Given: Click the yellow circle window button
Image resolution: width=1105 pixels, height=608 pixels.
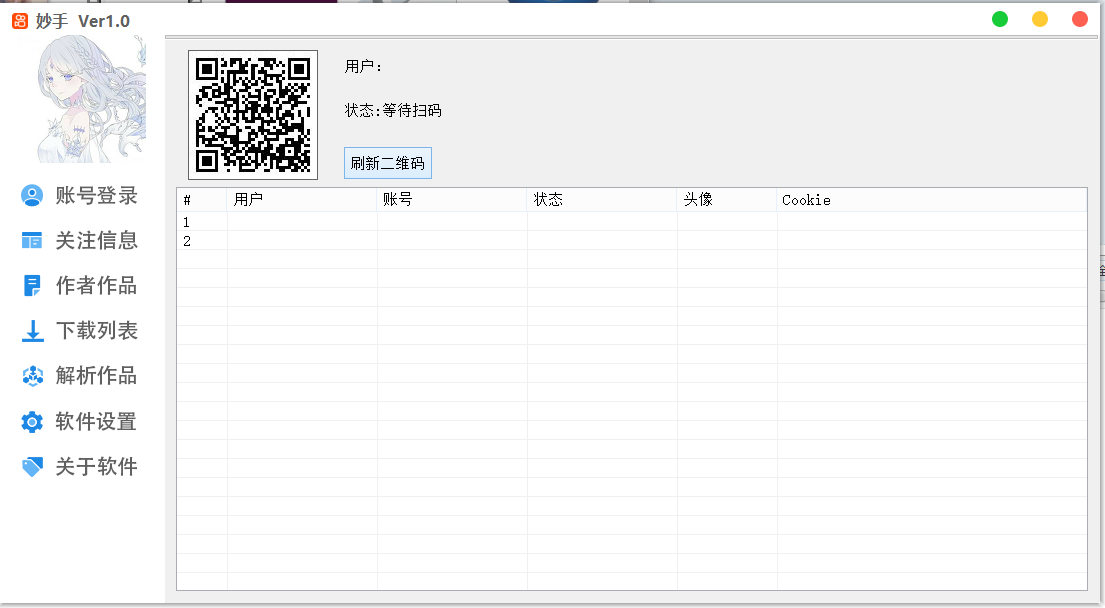Looking at the screenshot, I should pyautogui.click(x=1040, y=19).
